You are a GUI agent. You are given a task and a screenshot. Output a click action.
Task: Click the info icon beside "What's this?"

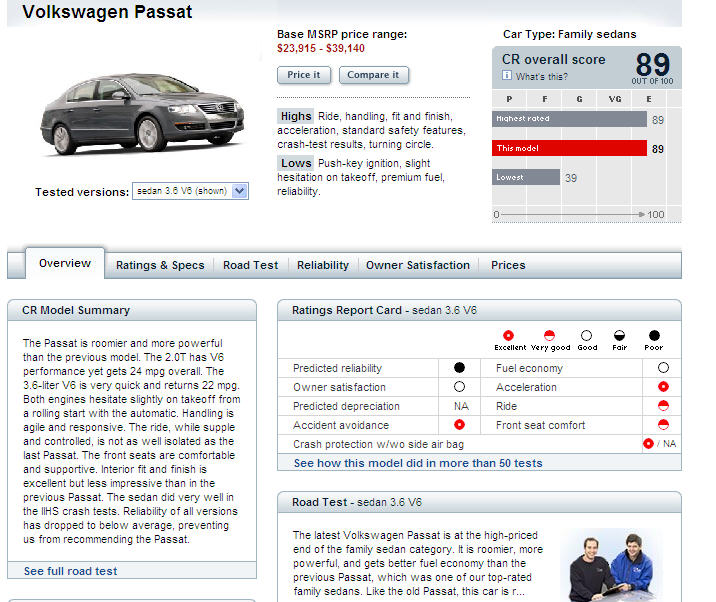pos(507,75)
